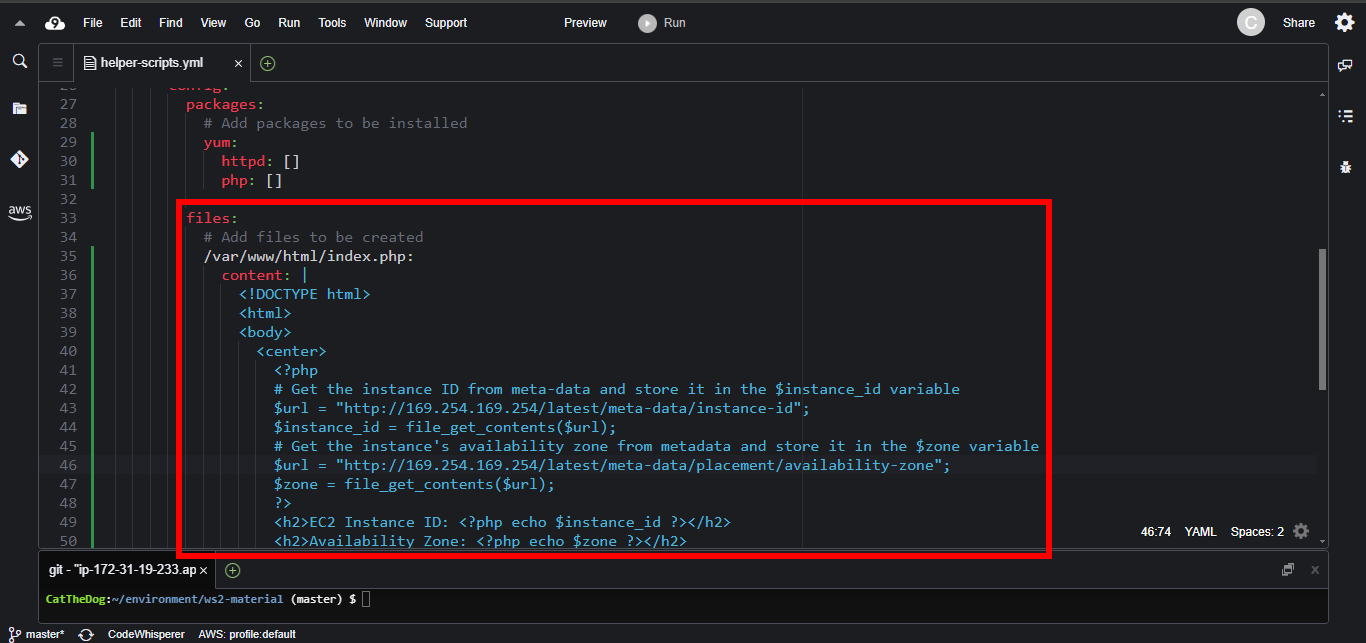1366x643 pixels.
Task: Open the Outline list icon on right sidebar
Action: click(x=1345, y=116)
